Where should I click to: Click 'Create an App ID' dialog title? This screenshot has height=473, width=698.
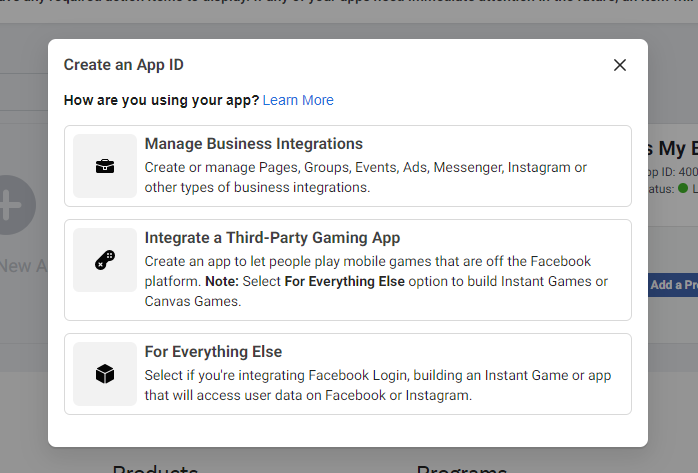point(123,65)
